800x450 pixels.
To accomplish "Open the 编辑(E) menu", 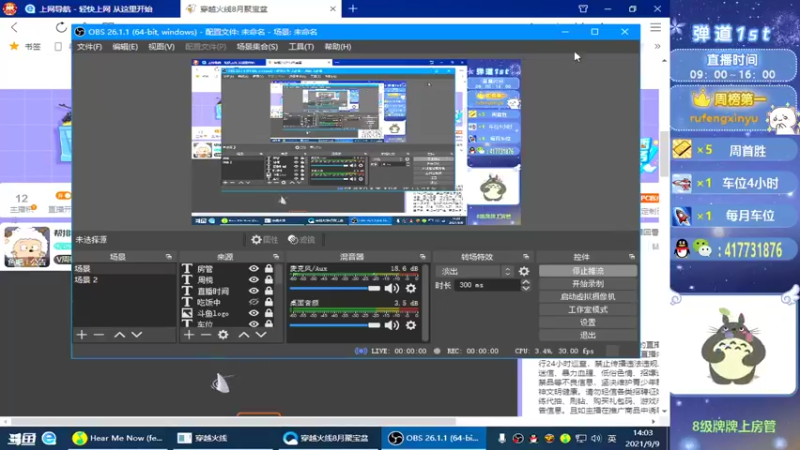I will point(125,46).
